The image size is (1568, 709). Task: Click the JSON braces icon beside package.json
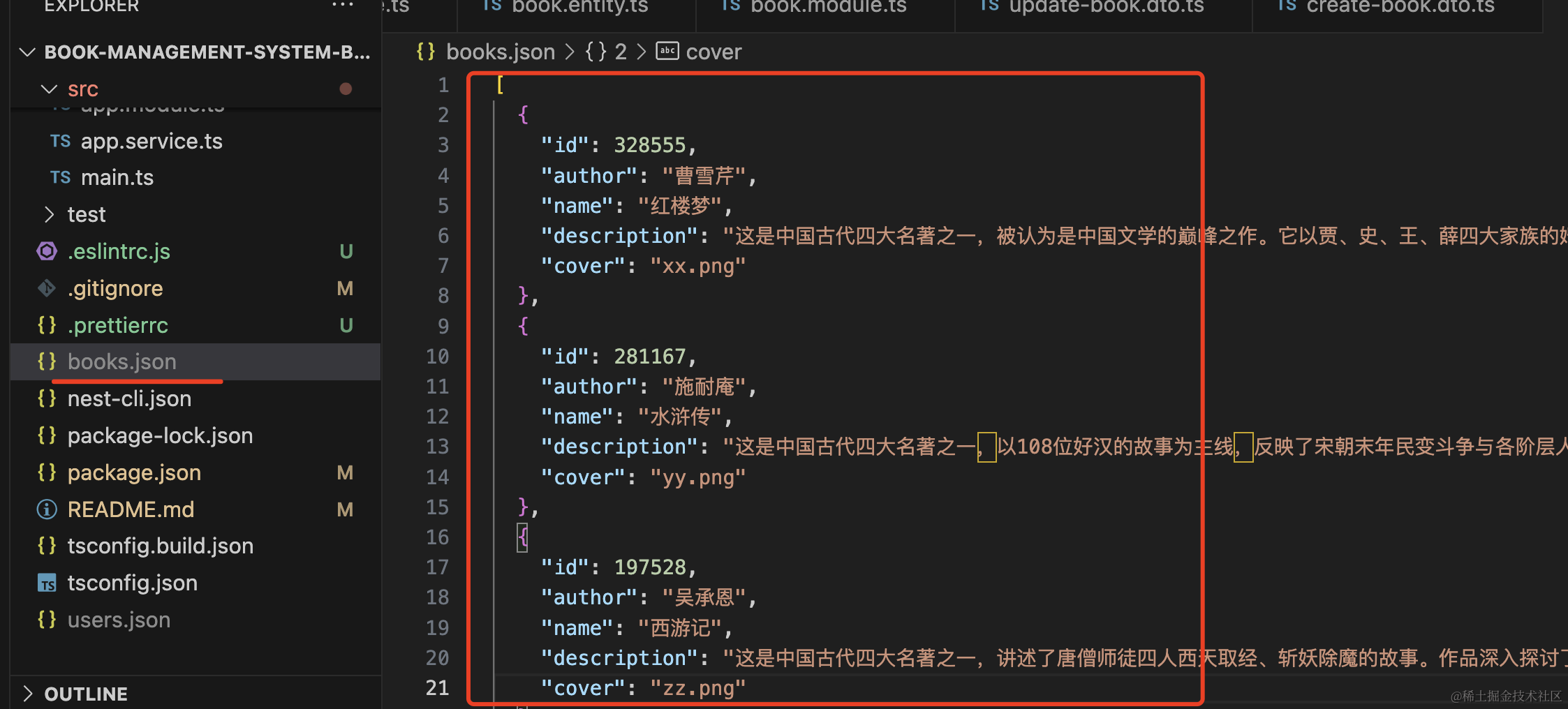[47, 472]
